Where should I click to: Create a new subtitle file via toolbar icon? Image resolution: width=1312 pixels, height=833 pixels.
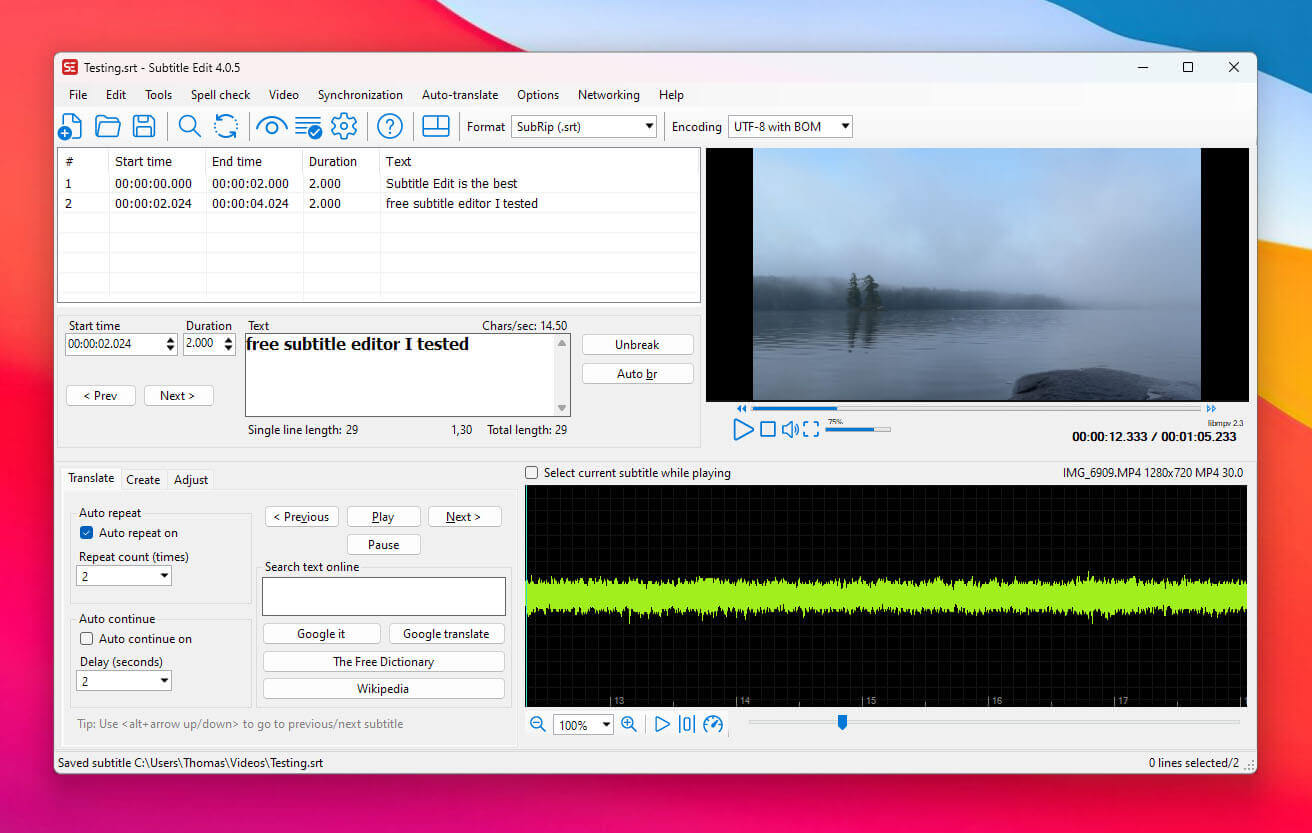coord(70,127)
